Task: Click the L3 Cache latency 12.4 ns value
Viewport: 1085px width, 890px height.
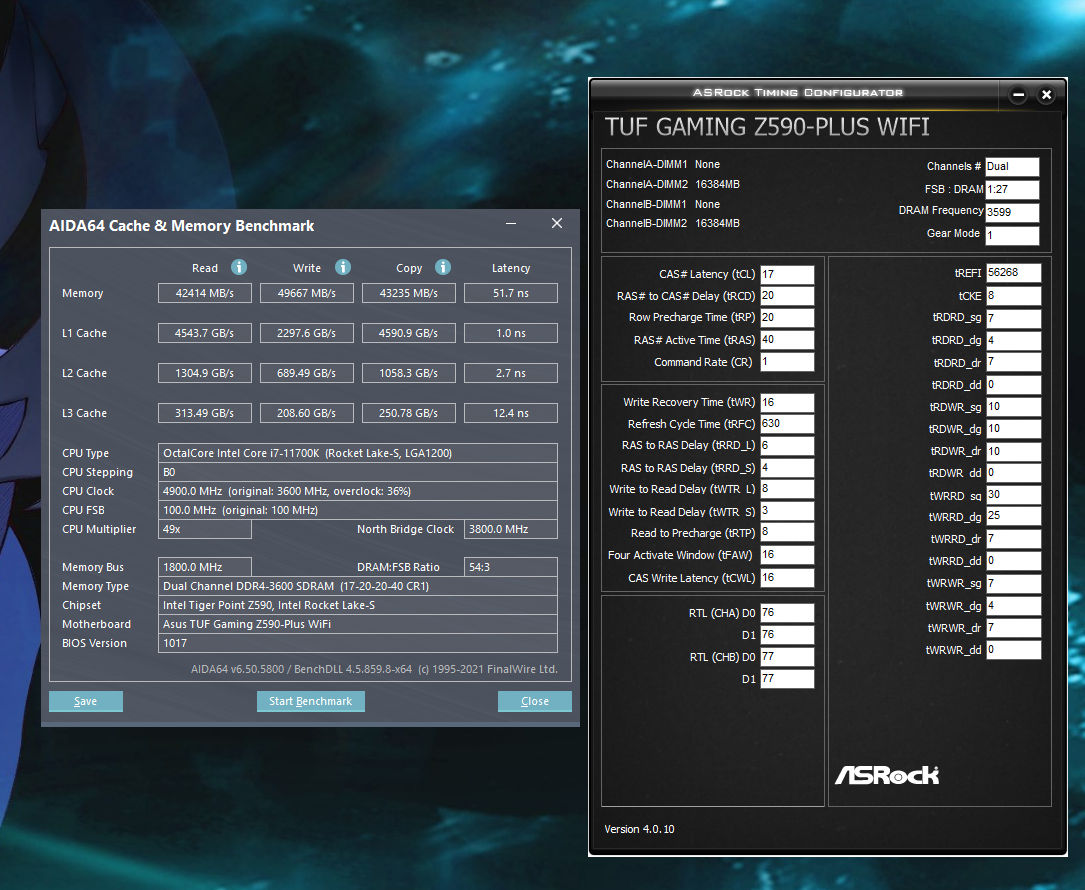Action: (511, 413)
